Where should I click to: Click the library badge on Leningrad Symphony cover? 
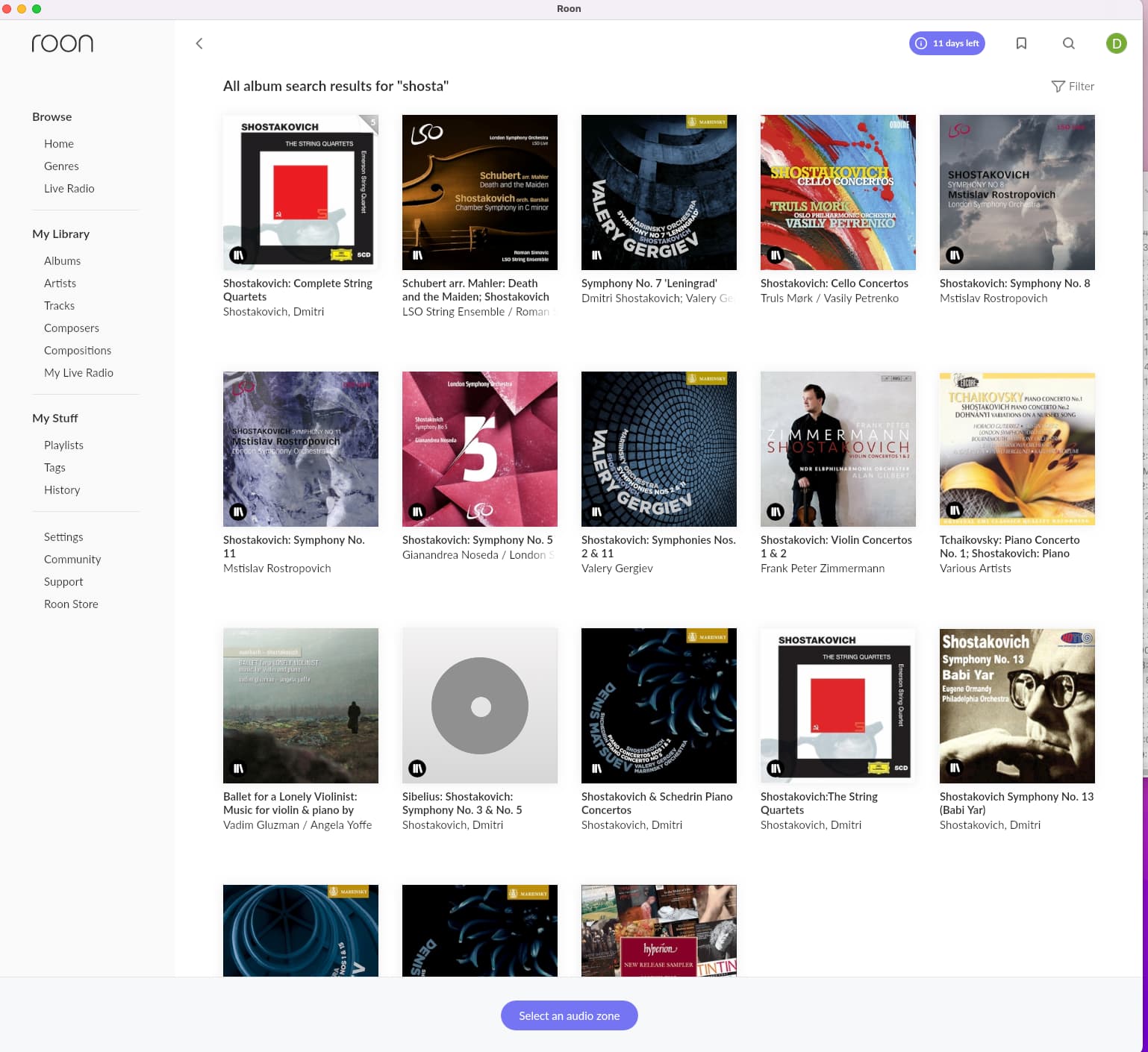click(x=596, y=255)
